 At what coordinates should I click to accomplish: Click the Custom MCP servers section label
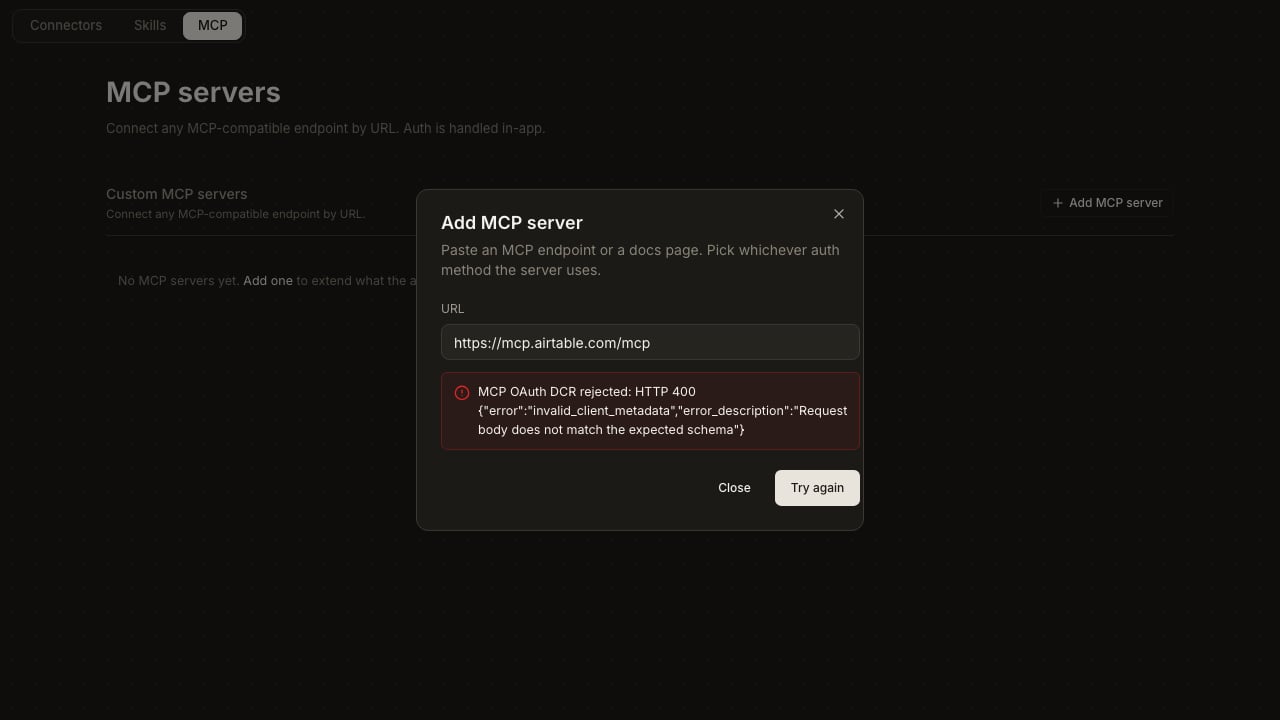tap(176, 194)
